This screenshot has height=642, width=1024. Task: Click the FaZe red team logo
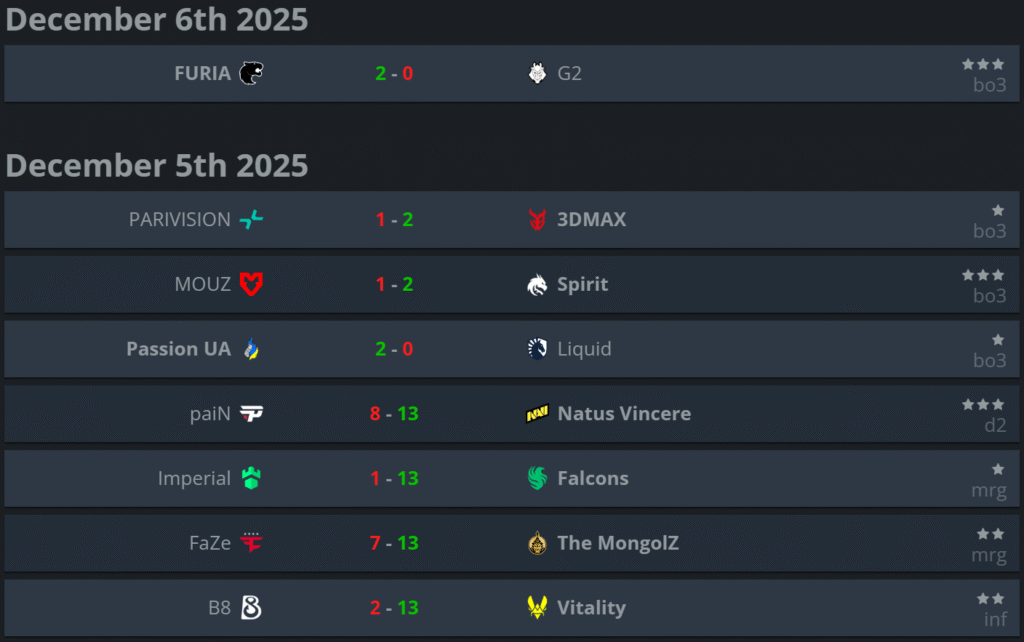click(x=251, y=543)
